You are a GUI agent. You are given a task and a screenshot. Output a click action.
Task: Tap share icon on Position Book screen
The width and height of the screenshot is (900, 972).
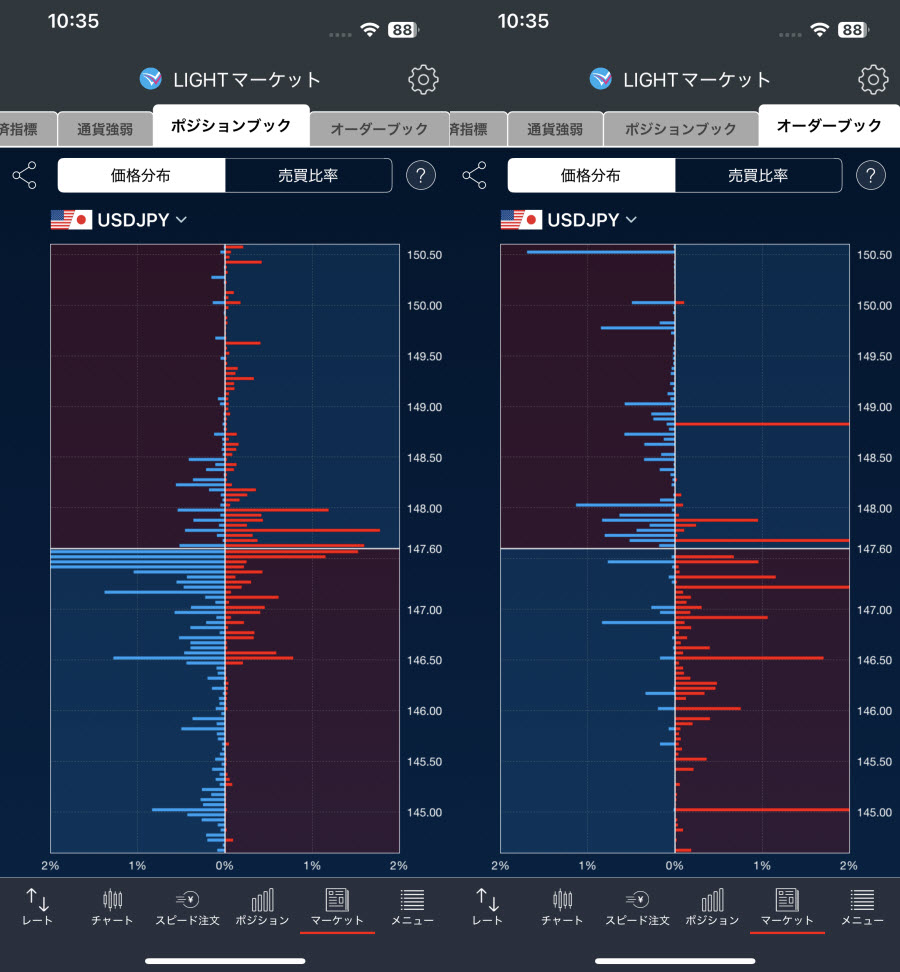point(25,175)
